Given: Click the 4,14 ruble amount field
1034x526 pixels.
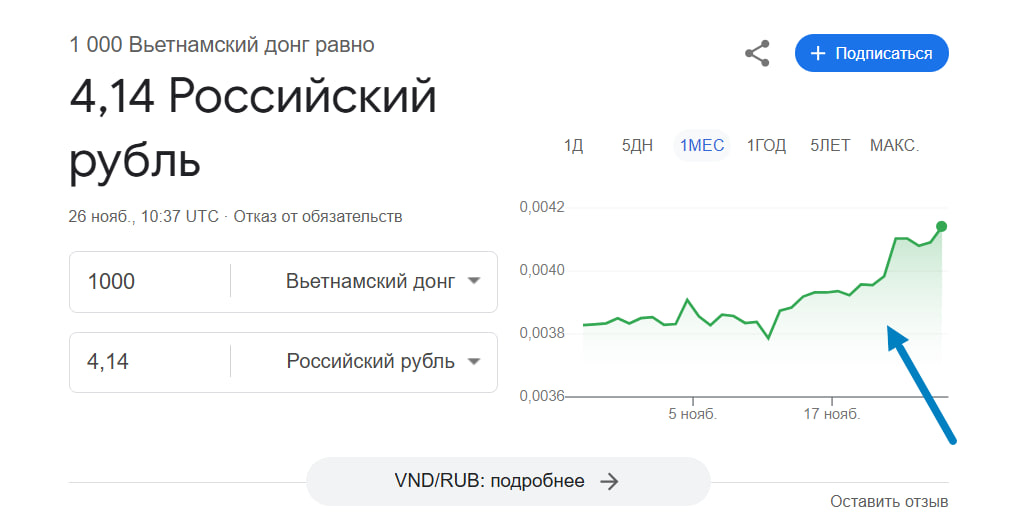Looking at the screenshot, I should click(x=150, y=362).
